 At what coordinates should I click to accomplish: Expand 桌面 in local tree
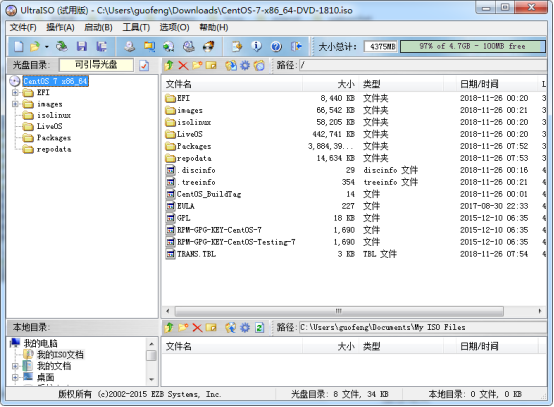click(x=15, y=377)
